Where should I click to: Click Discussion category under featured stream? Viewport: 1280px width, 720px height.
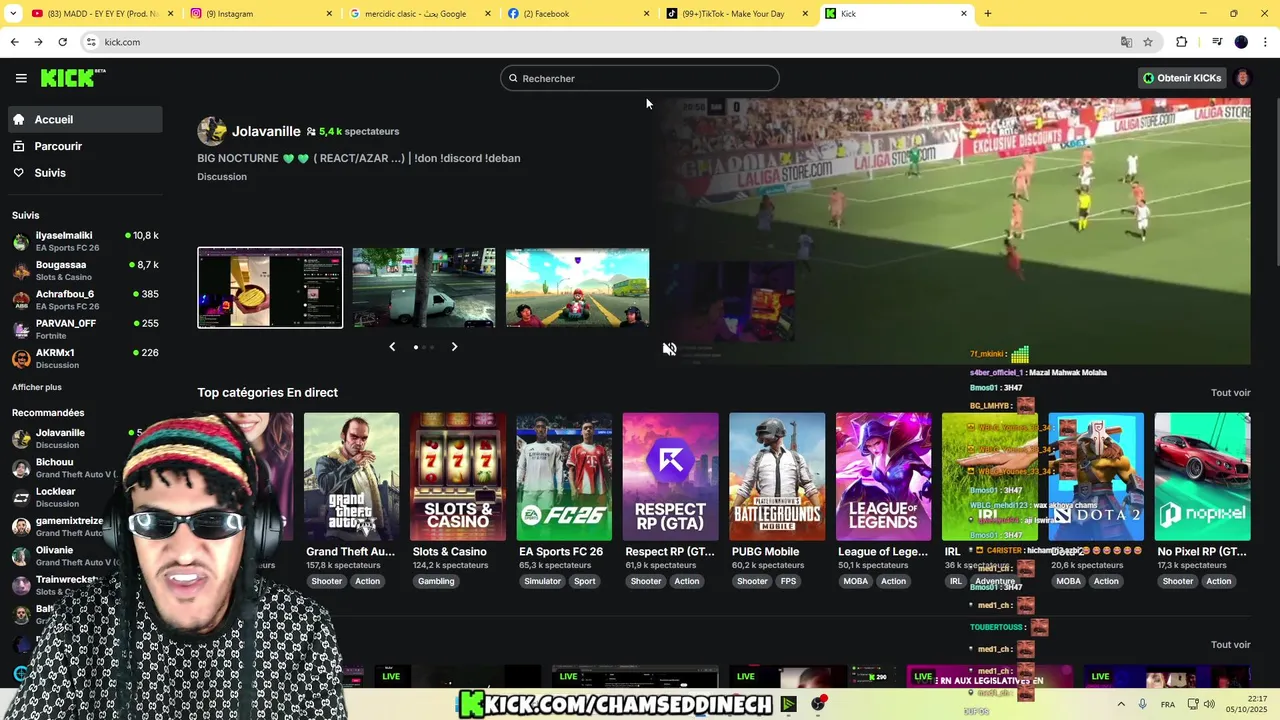pyautogui.click(x=222, y=176)
